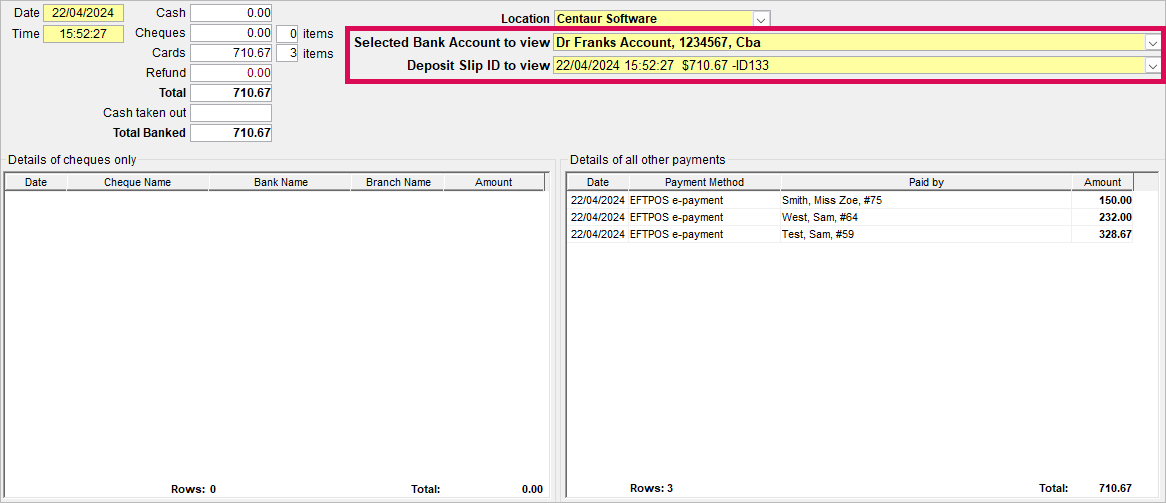Expand the Deposit Slip ID dropdown arrow
The height and width of the screenshot is (503, 1166).
tap(1152, 65)
